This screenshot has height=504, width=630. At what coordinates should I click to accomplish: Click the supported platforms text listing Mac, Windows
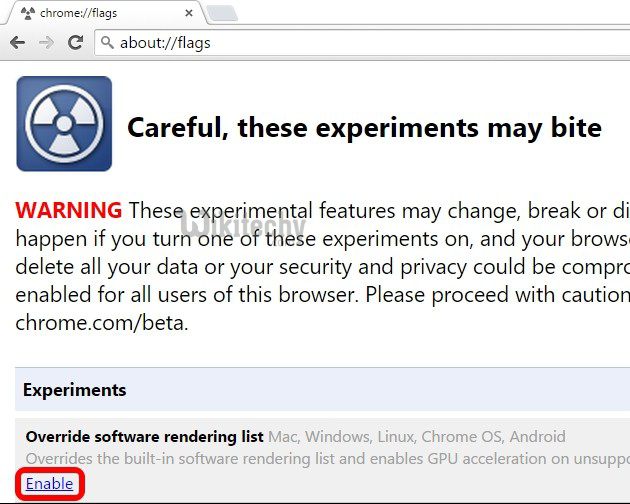tap(417, 437)
